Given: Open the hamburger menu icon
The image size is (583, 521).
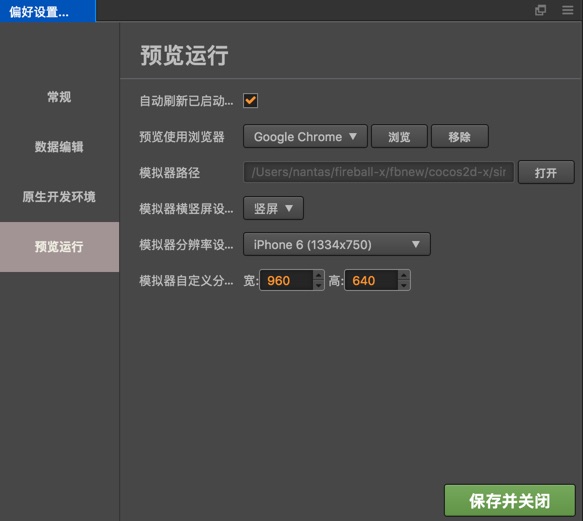Looking at the screenshot, I should [567, 10].
